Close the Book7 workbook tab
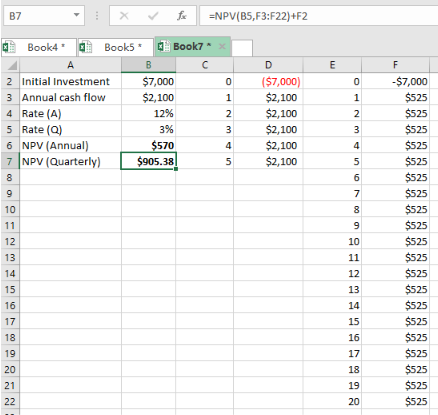The image size is (438, 415). tap(222, 47)
